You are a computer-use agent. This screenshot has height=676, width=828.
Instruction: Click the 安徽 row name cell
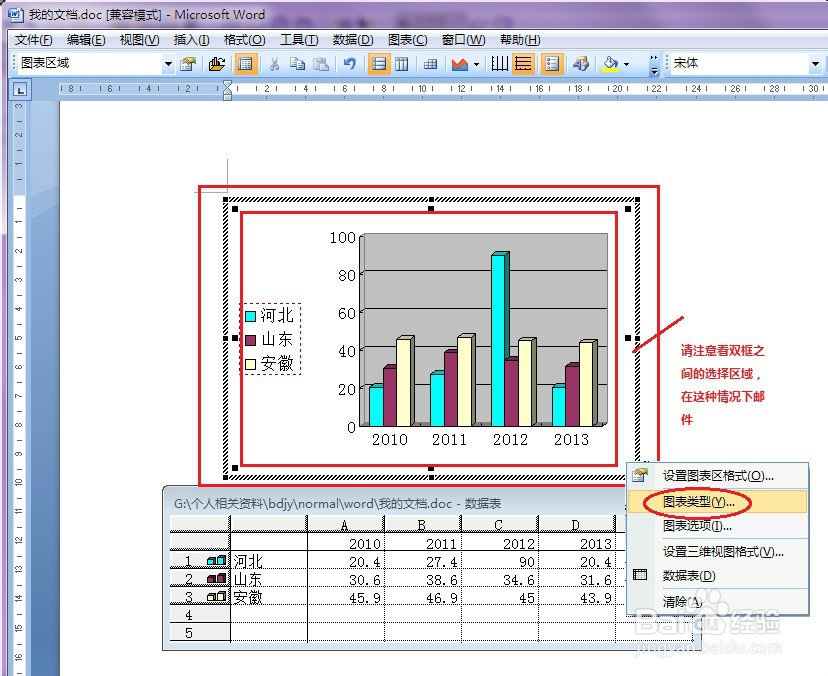(269, 597)
